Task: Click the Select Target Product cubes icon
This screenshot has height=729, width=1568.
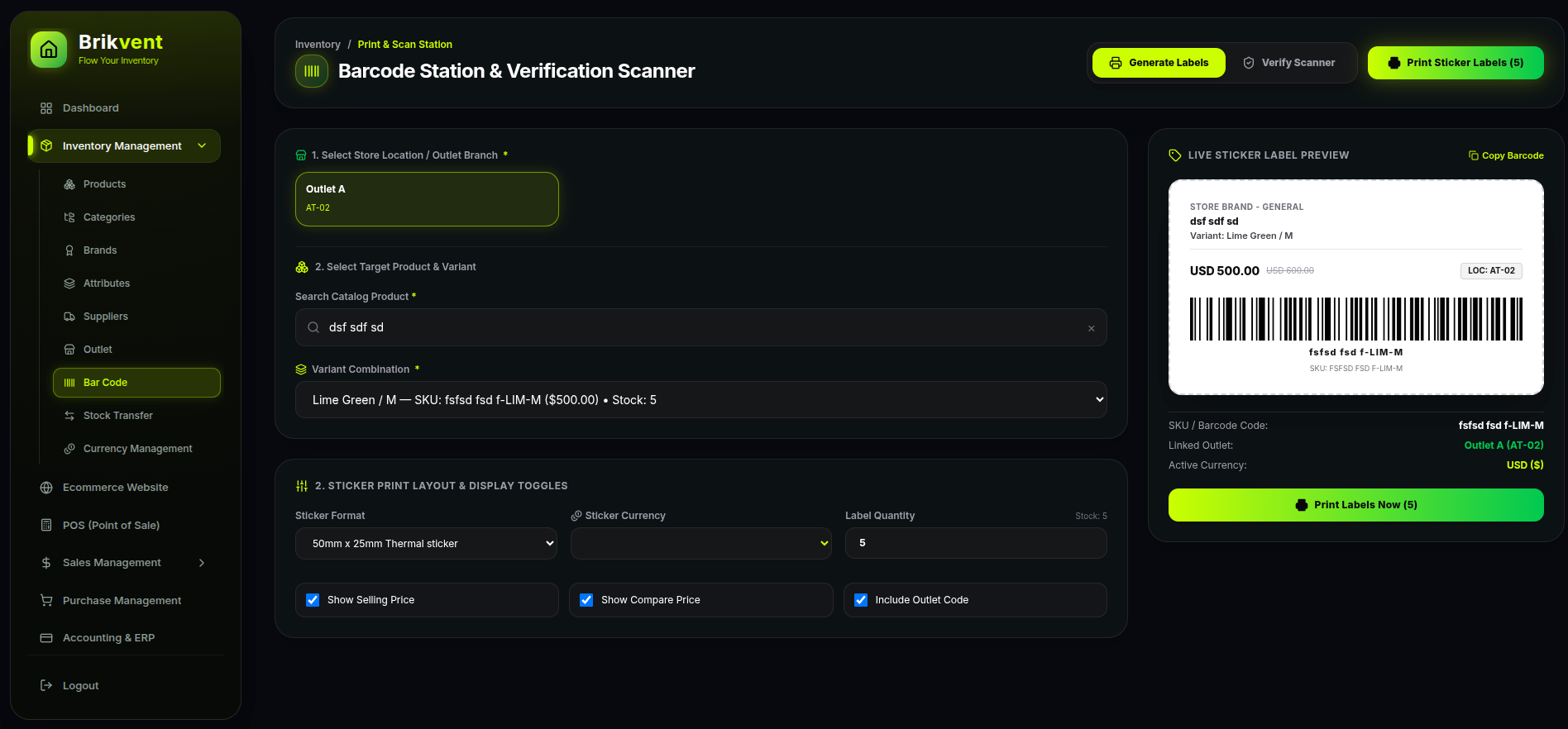Action: (x=302, y=267)
